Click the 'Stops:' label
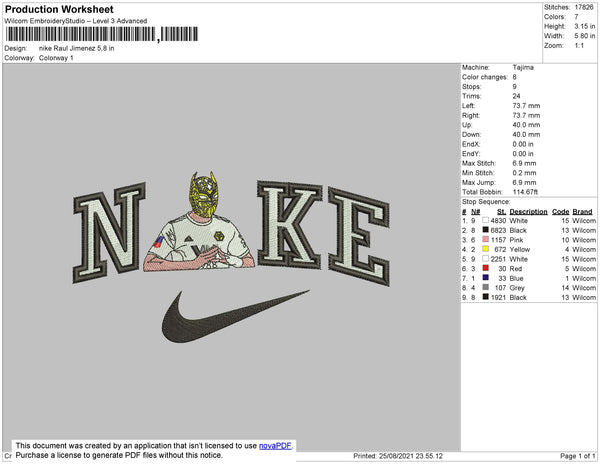 [x=472, y=86]
